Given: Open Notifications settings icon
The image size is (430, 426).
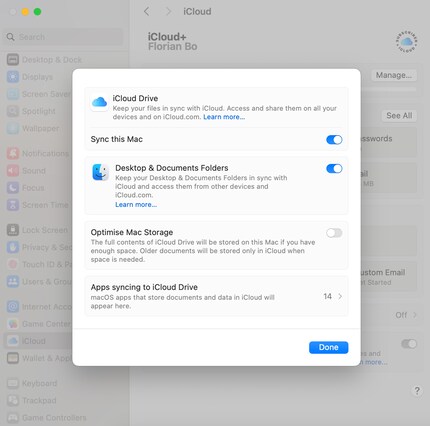Looking at the screenshot, I should pyautogui.click(x=13, y=153).
